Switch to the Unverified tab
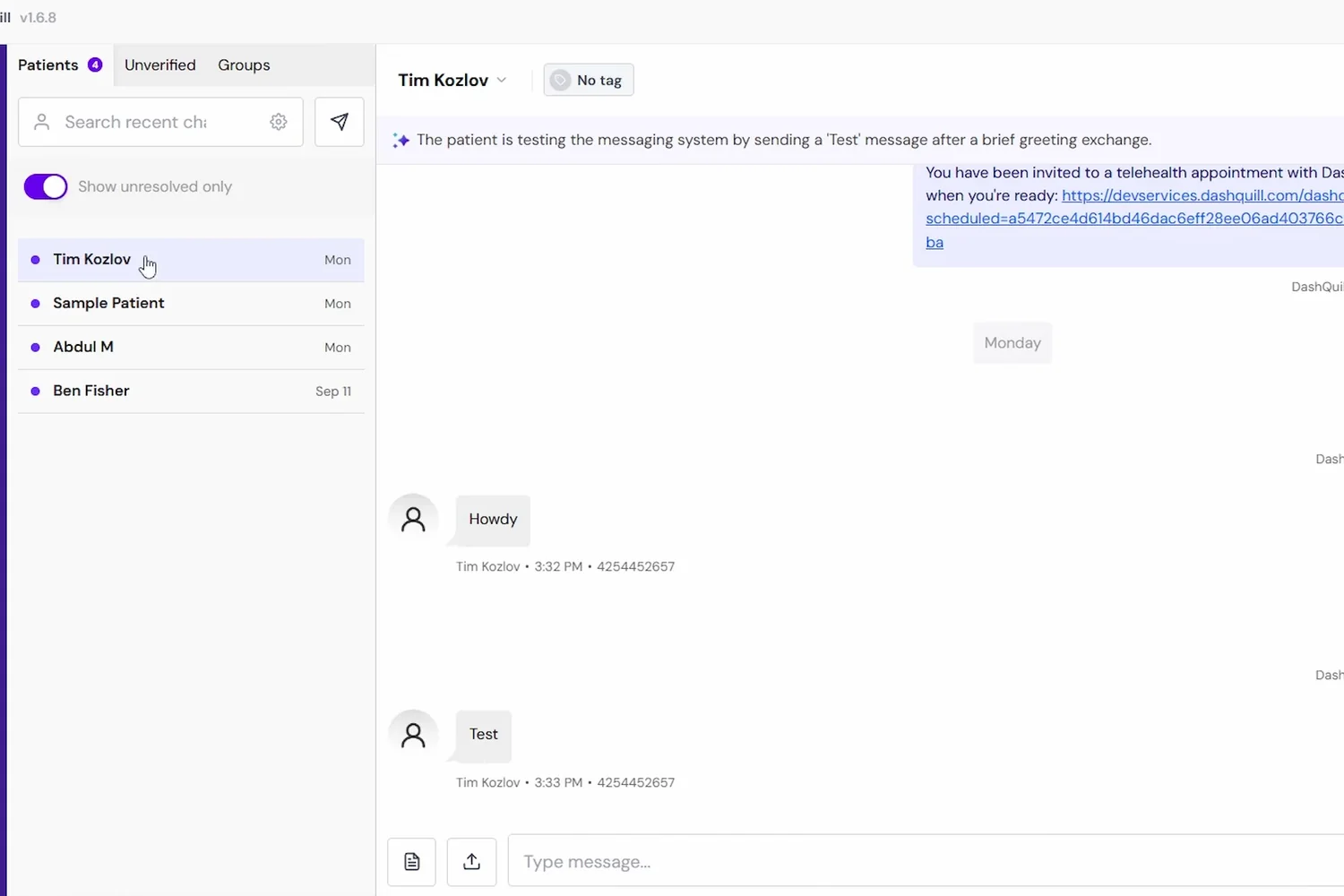Image resolution: width=1344 pixels, height=896 pixels. tap(160, 65)
